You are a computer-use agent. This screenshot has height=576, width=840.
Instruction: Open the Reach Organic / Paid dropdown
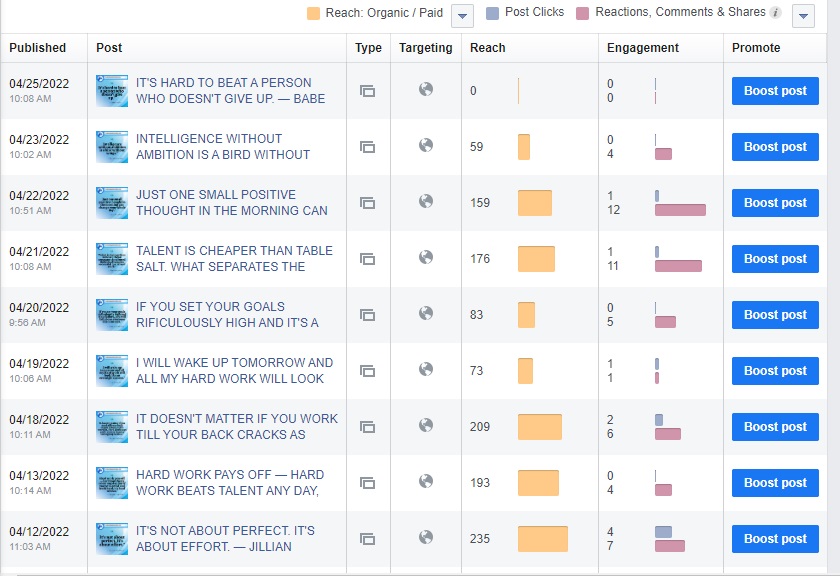[462, 15]
